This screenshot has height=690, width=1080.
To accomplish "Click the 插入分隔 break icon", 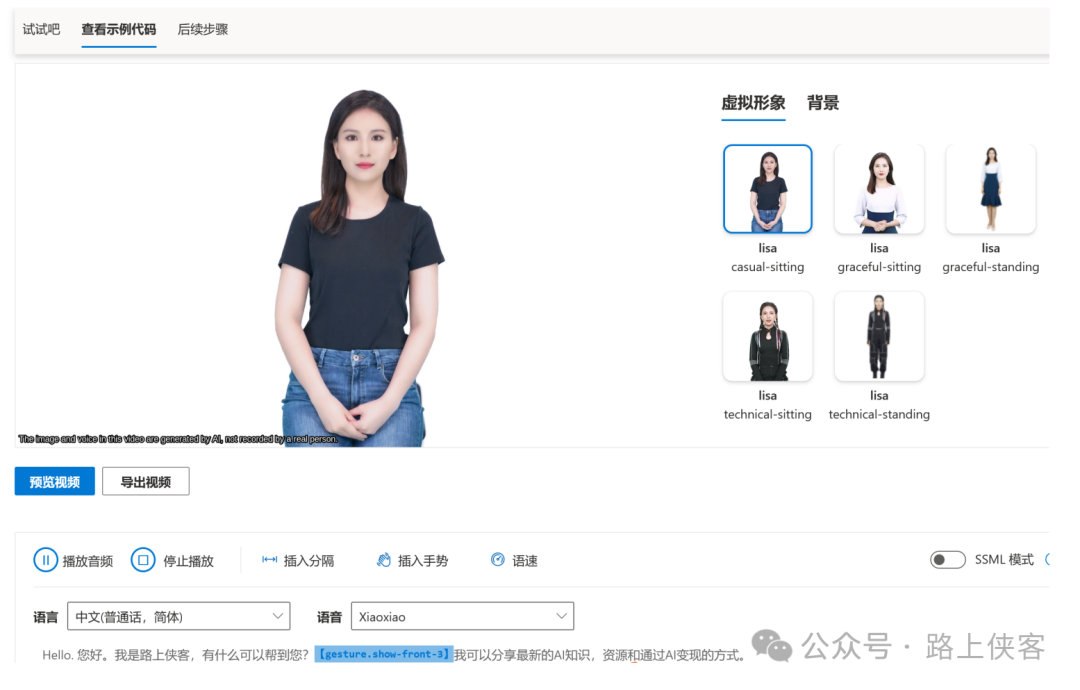I will (269, 560).
